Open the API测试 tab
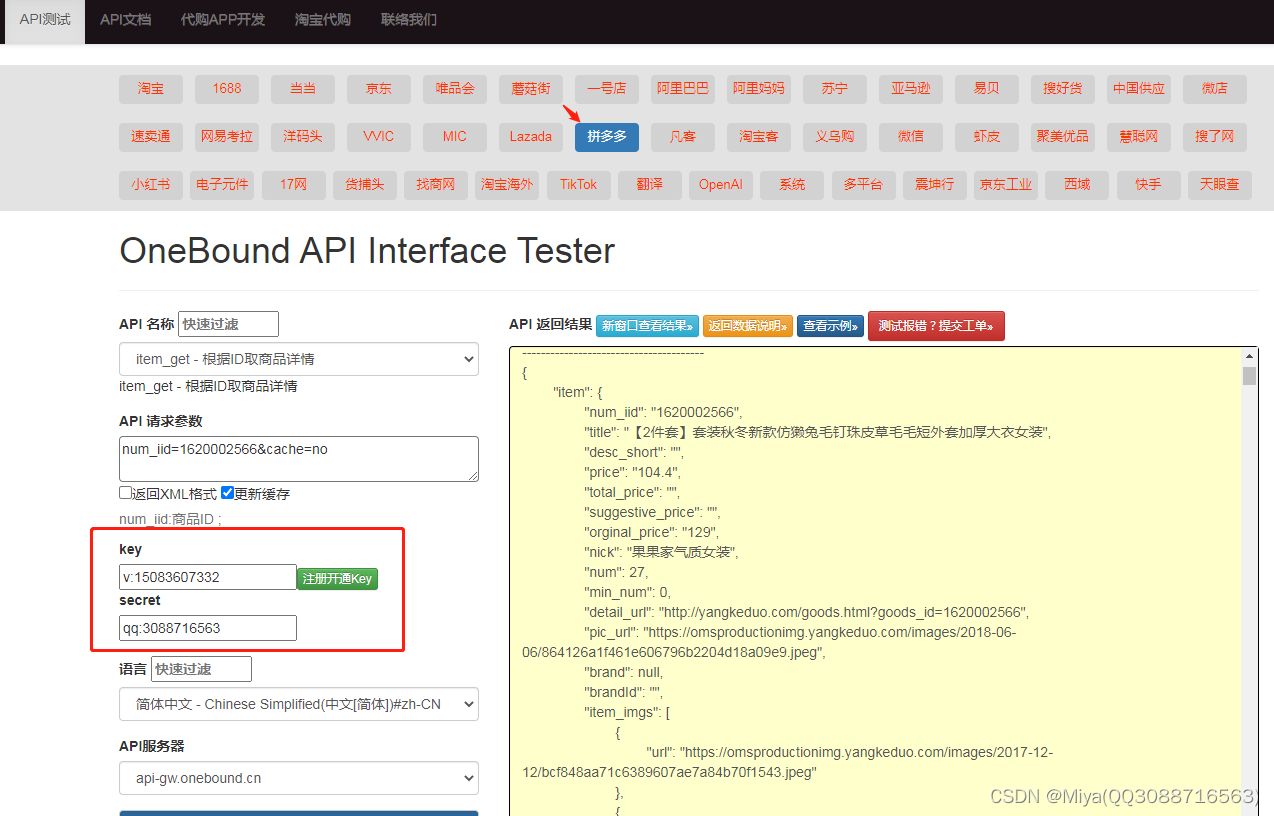 (45, 20)
